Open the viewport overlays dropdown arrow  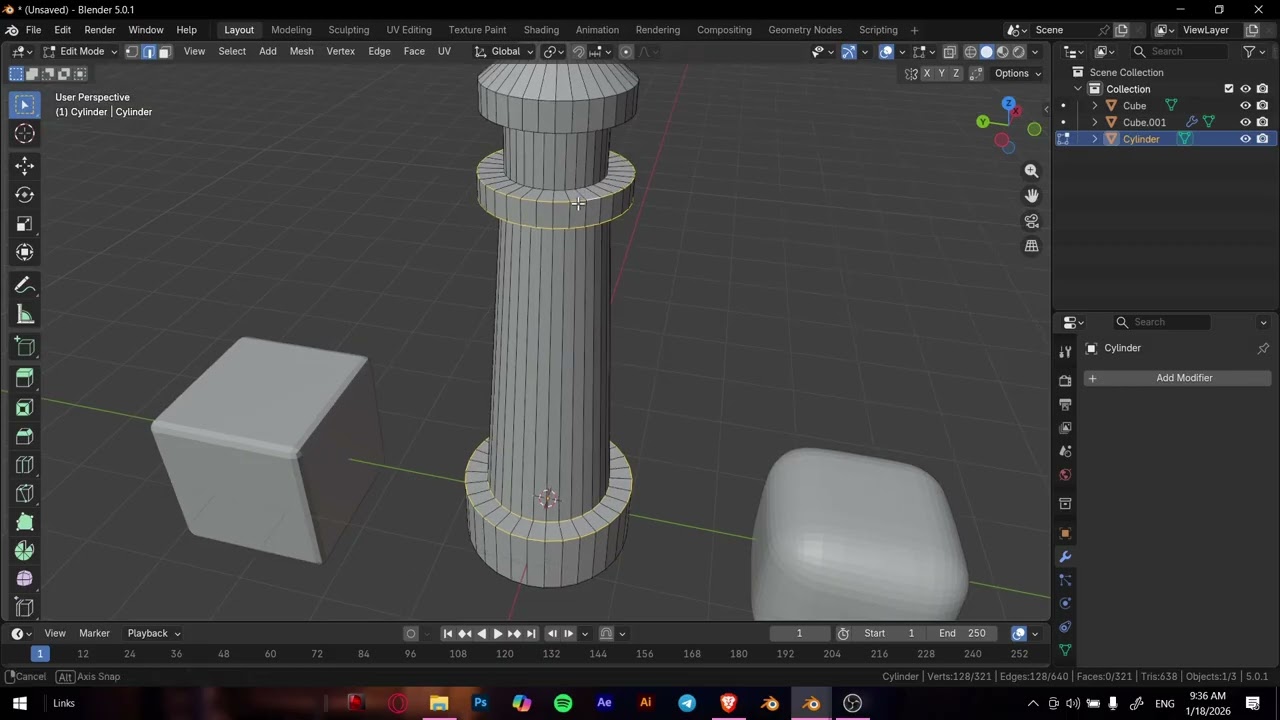(x=902, y=51)
